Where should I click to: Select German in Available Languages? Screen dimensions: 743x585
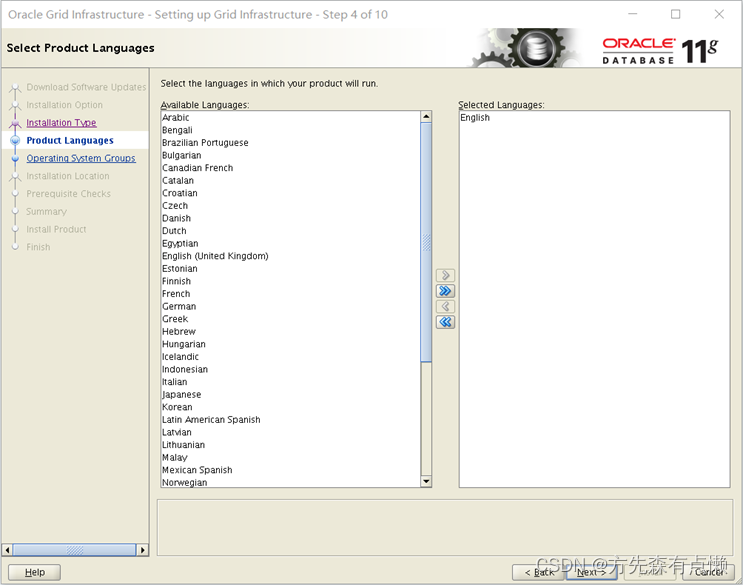290,306
